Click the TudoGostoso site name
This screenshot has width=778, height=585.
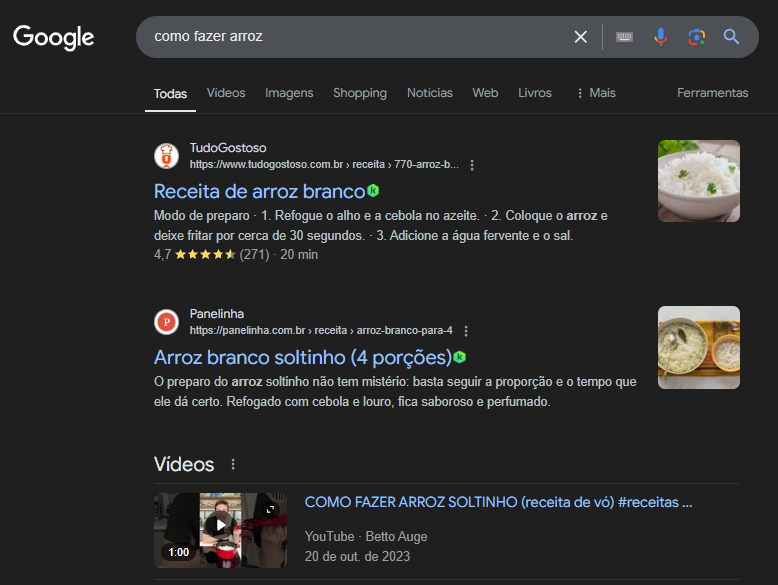point(228,148)
